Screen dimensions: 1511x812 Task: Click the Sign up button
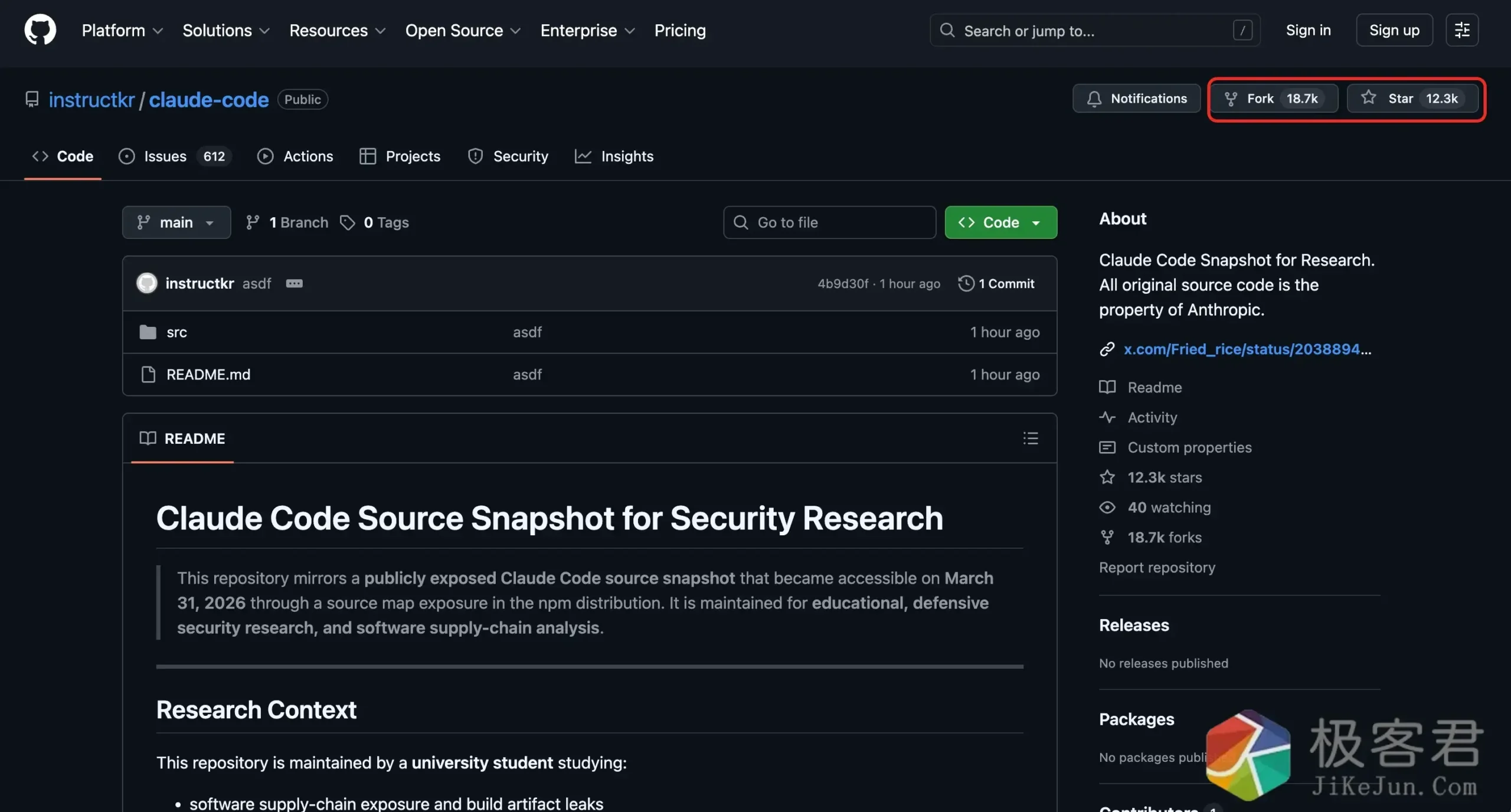tap(1394, 30)
